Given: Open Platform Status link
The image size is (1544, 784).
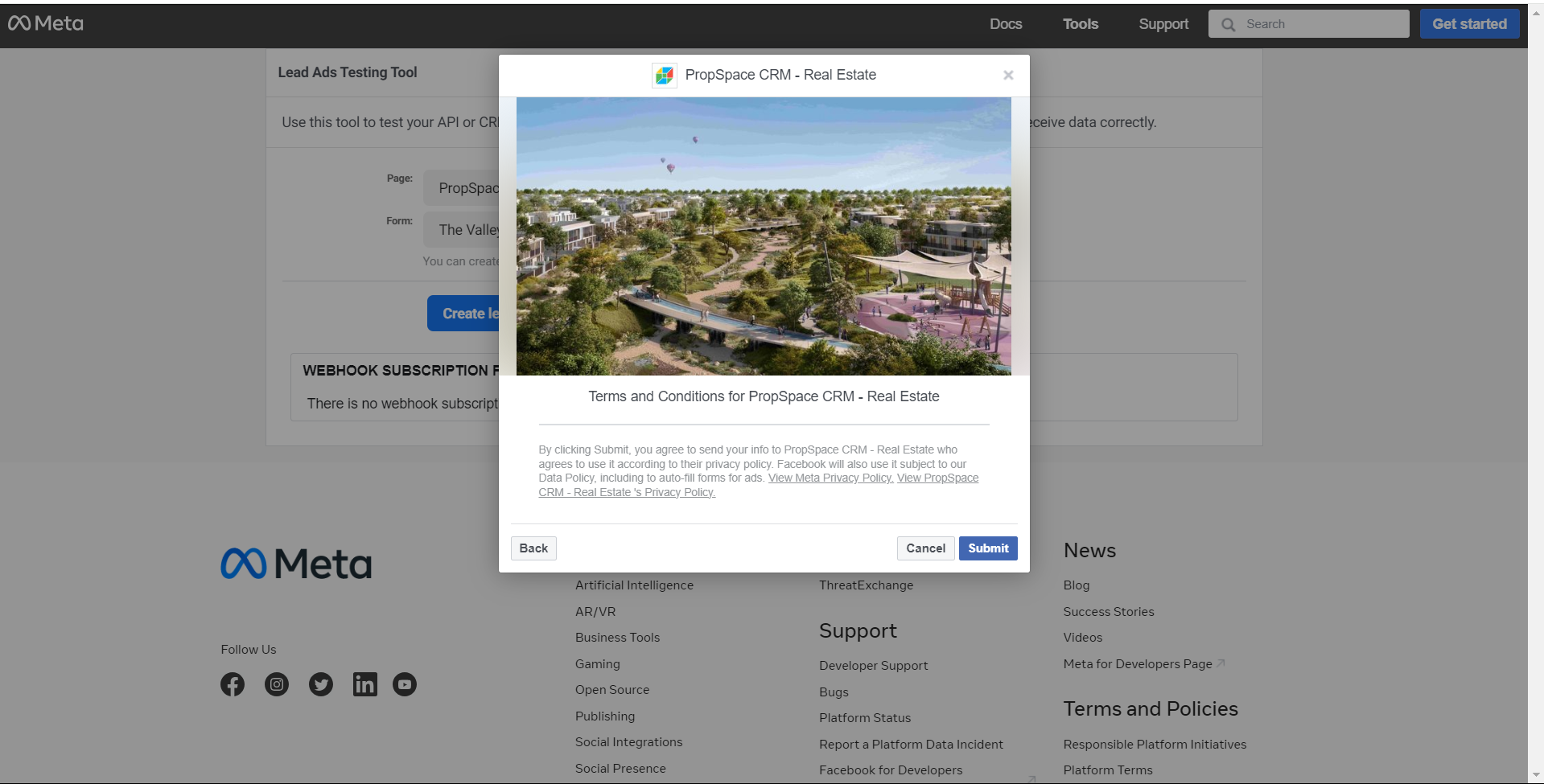Looking at the screenshot, I should point(865,718).
